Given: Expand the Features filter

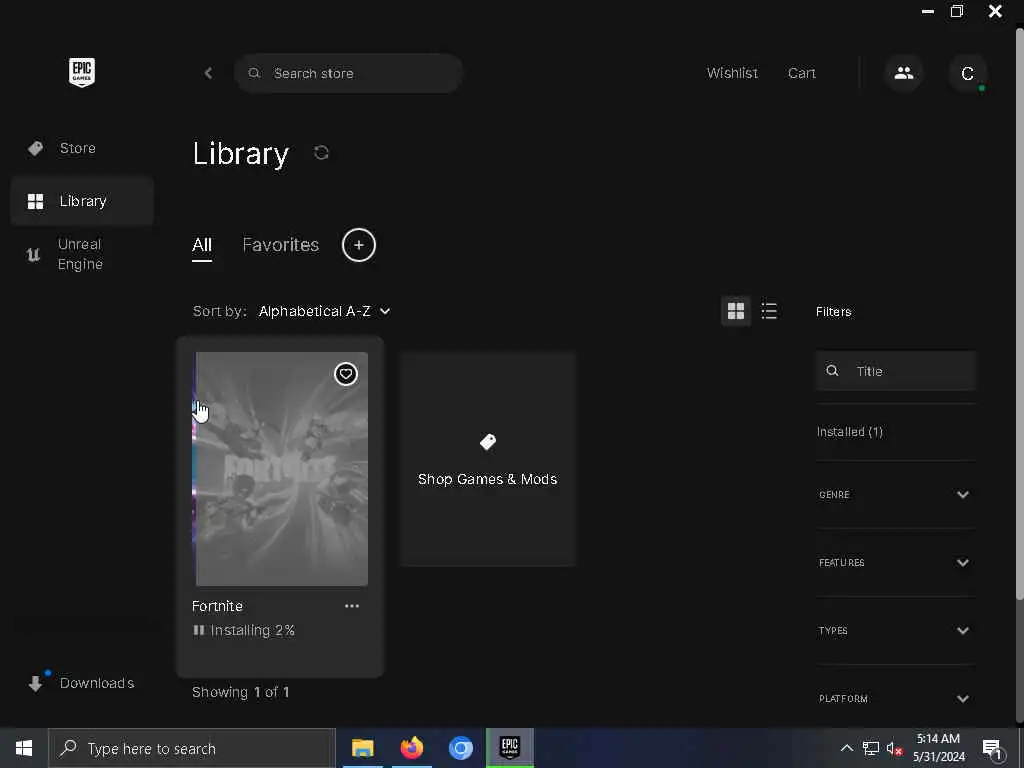Looking at the screenshot, I should pyautogui.click(x=895, y=562).
